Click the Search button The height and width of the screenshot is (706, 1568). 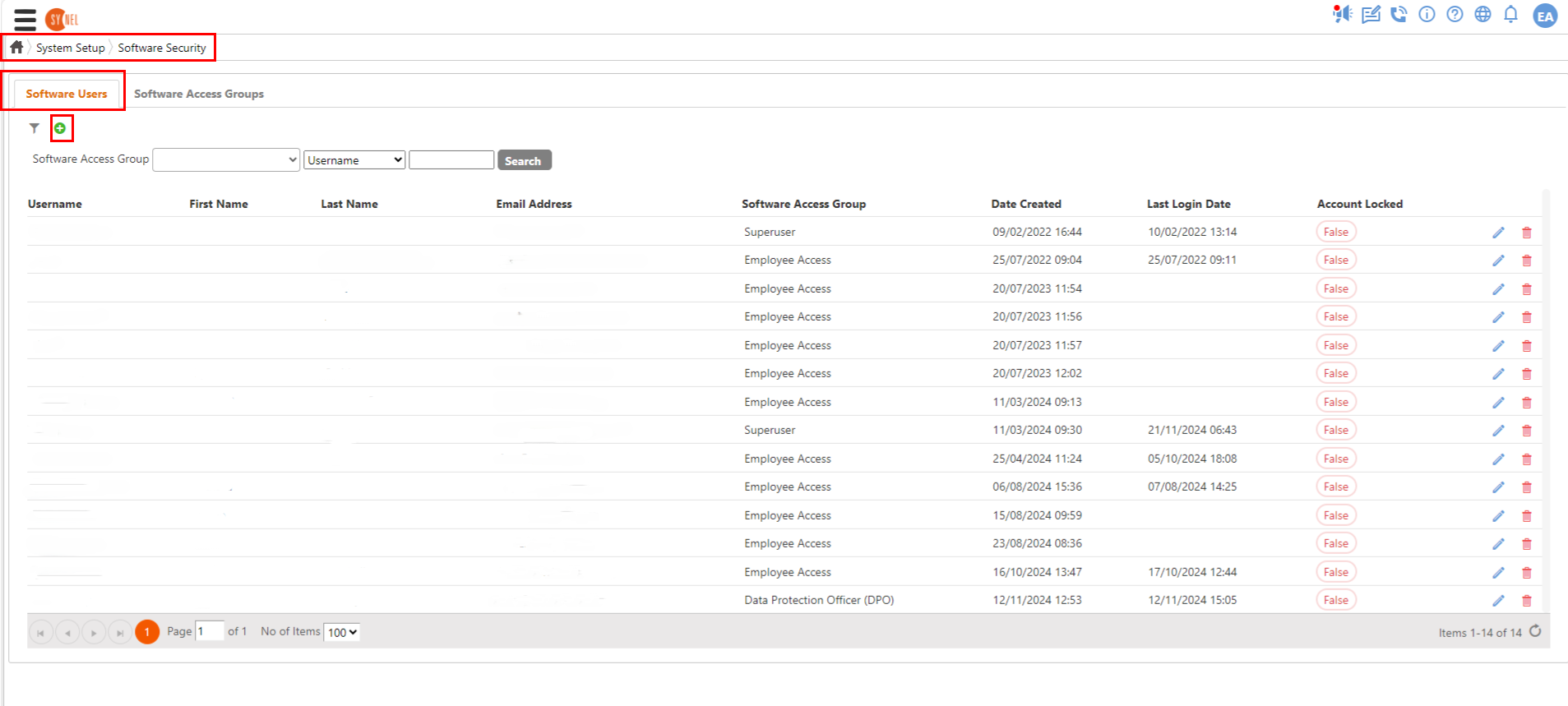click(x=524, y=160)
